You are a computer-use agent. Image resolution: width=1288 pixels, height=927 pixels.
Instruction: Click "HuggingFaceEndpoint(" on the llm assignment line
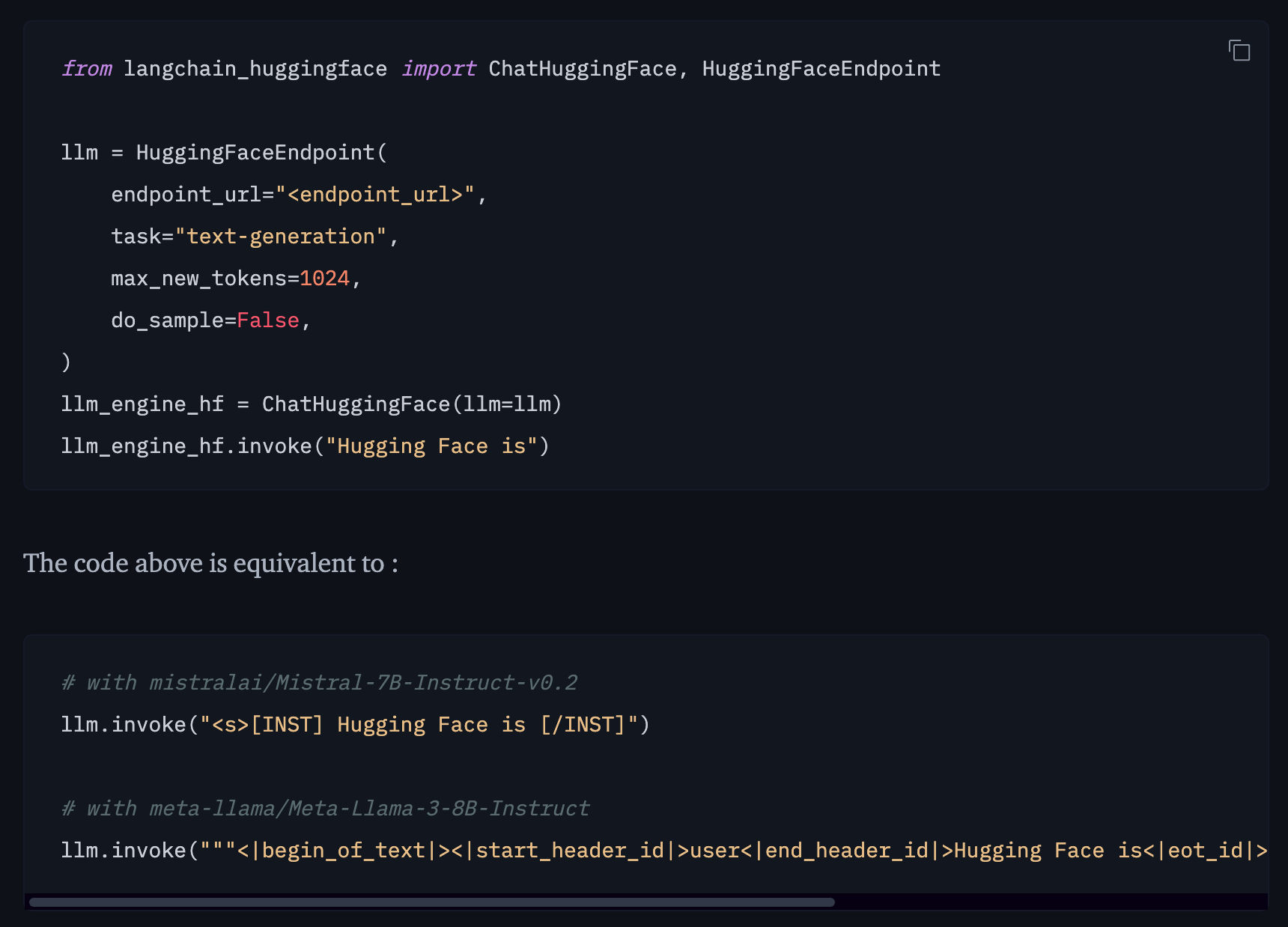pos(261,153)
